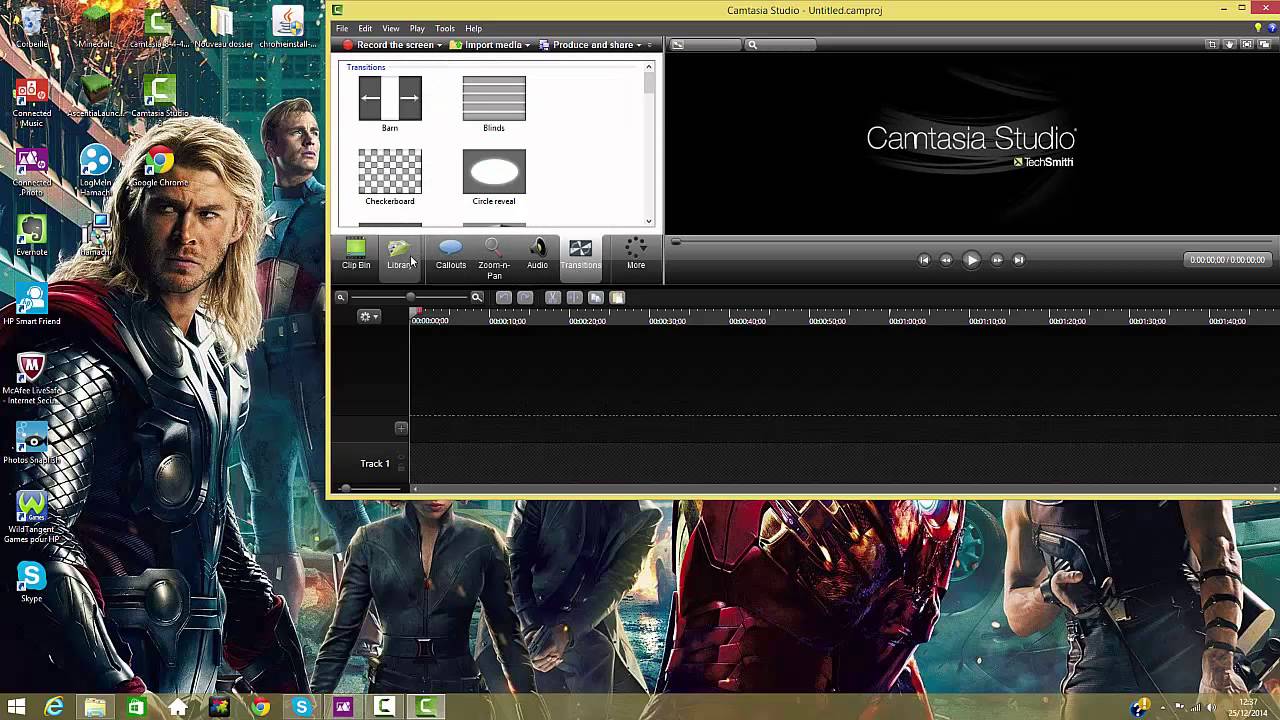Open the Help menu

coord(473,28)
